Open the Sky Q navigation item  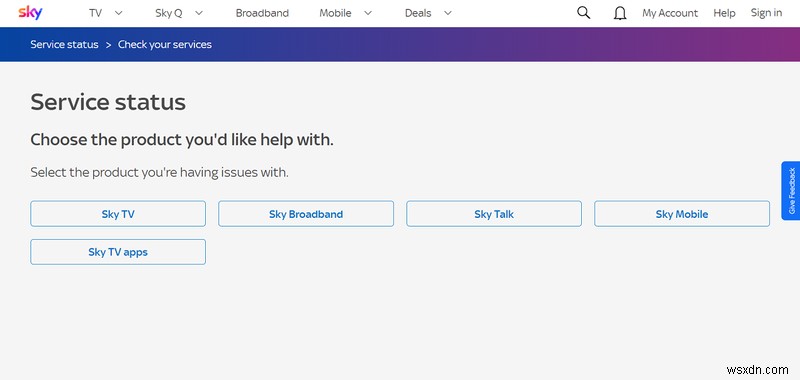(168, 13)
